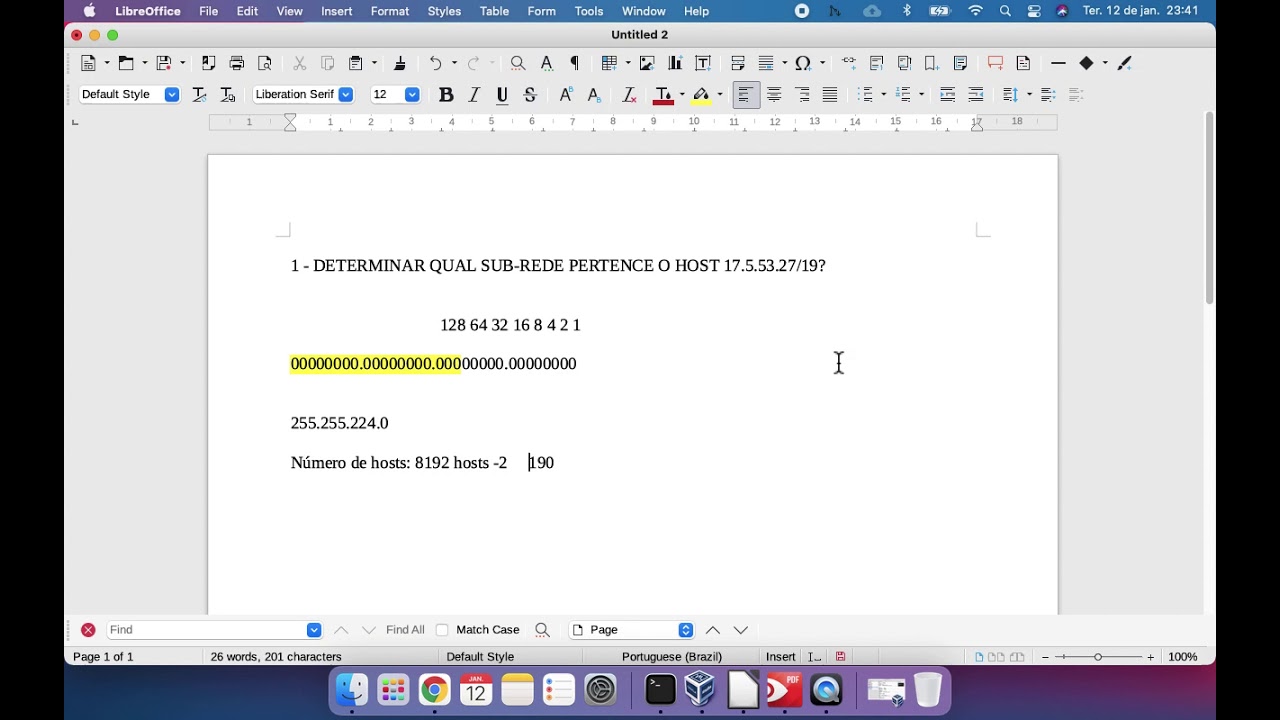Apply the yellow highlighting color
1280x720 pixels.
(x=701, y=95)
